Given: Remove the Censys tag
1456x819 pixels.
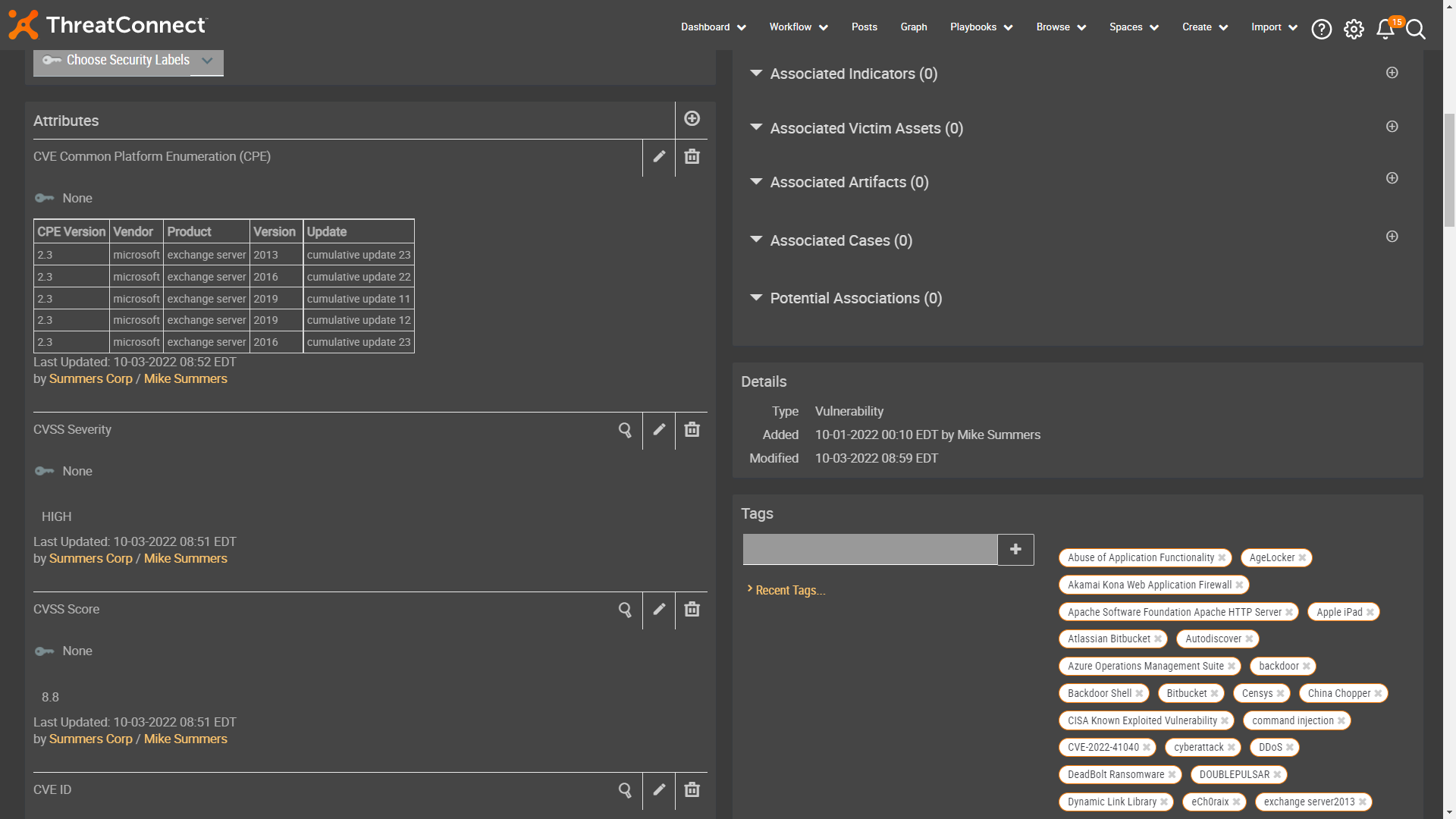Looking at the screenshot, I should [x=1280, y=694].
